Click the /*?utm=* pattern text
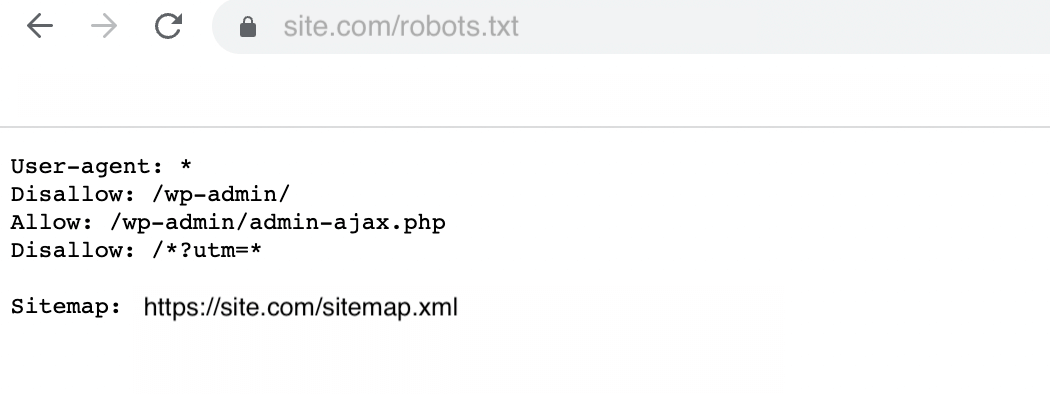The image size is (1050, 394). [x=206, y=251]
